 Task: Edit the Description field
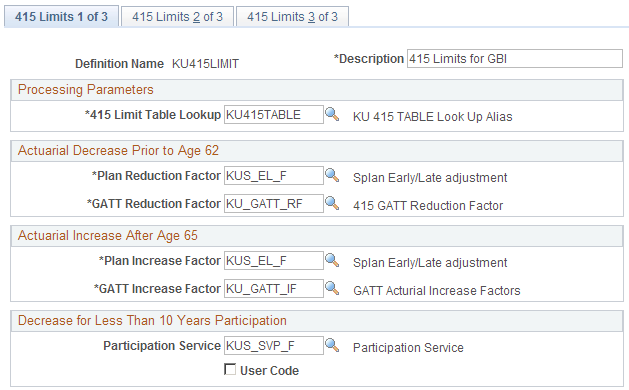tap(515, 59)
